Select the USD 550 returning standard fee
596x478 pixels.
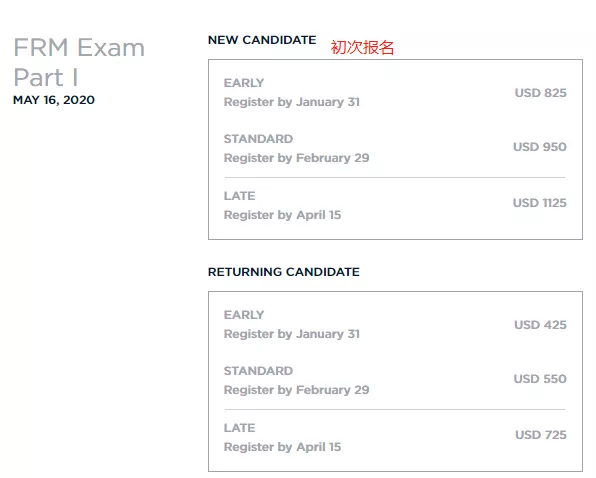click(540, 379)
